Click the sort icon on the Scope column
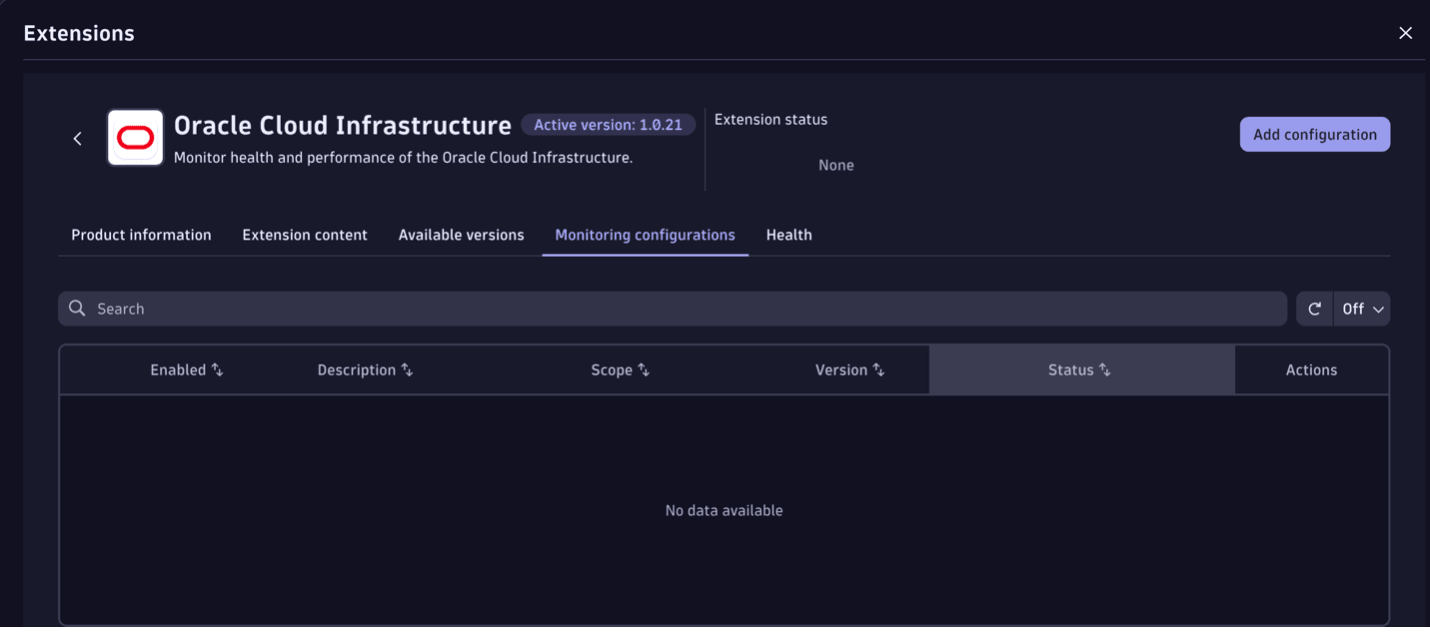This screenshot has height=632, width=1430. pyautogui.click(x=645, y=369)
